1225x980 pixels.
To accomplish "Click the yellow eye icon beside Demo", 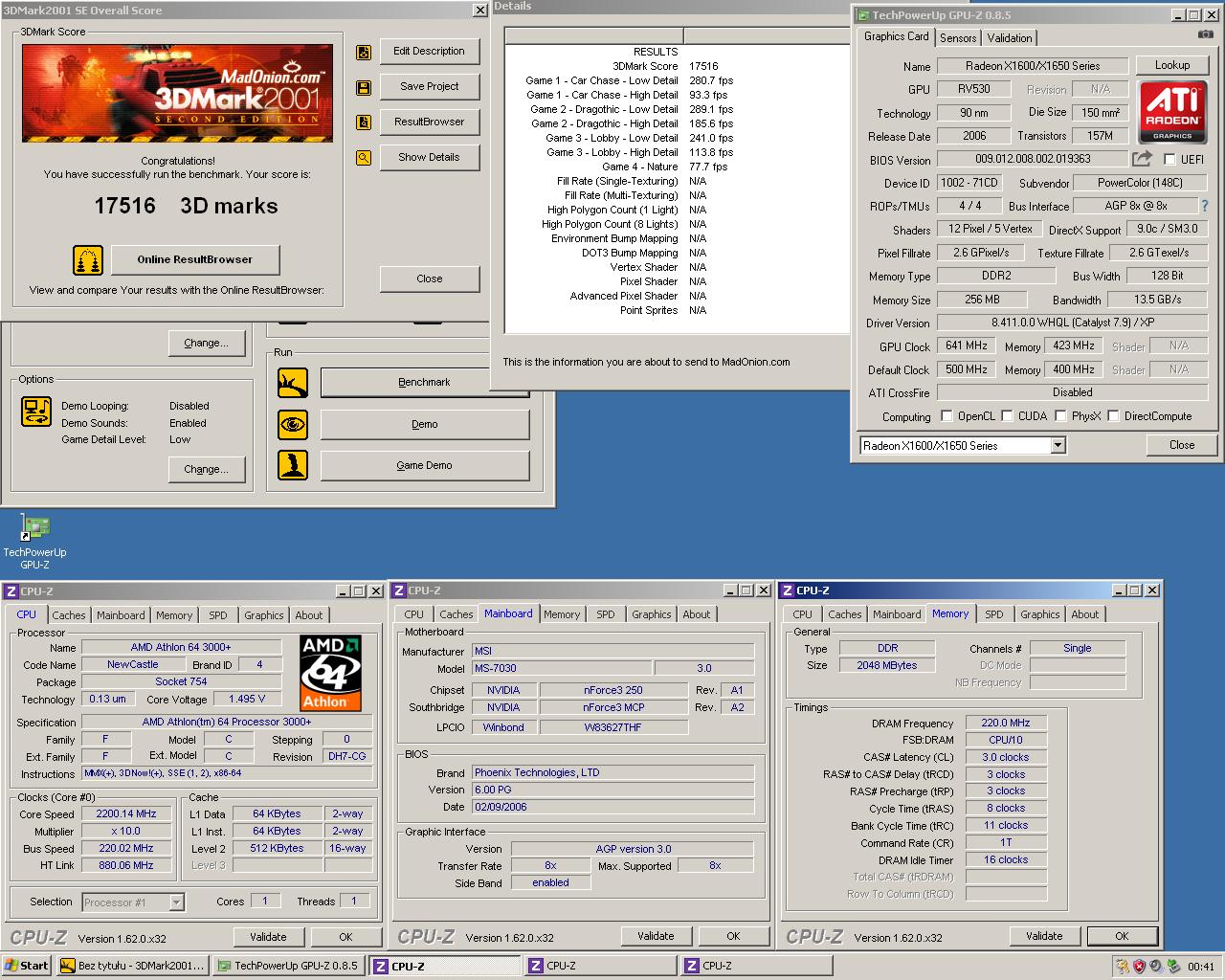I will pyautogui.click(x=293, y=424).
